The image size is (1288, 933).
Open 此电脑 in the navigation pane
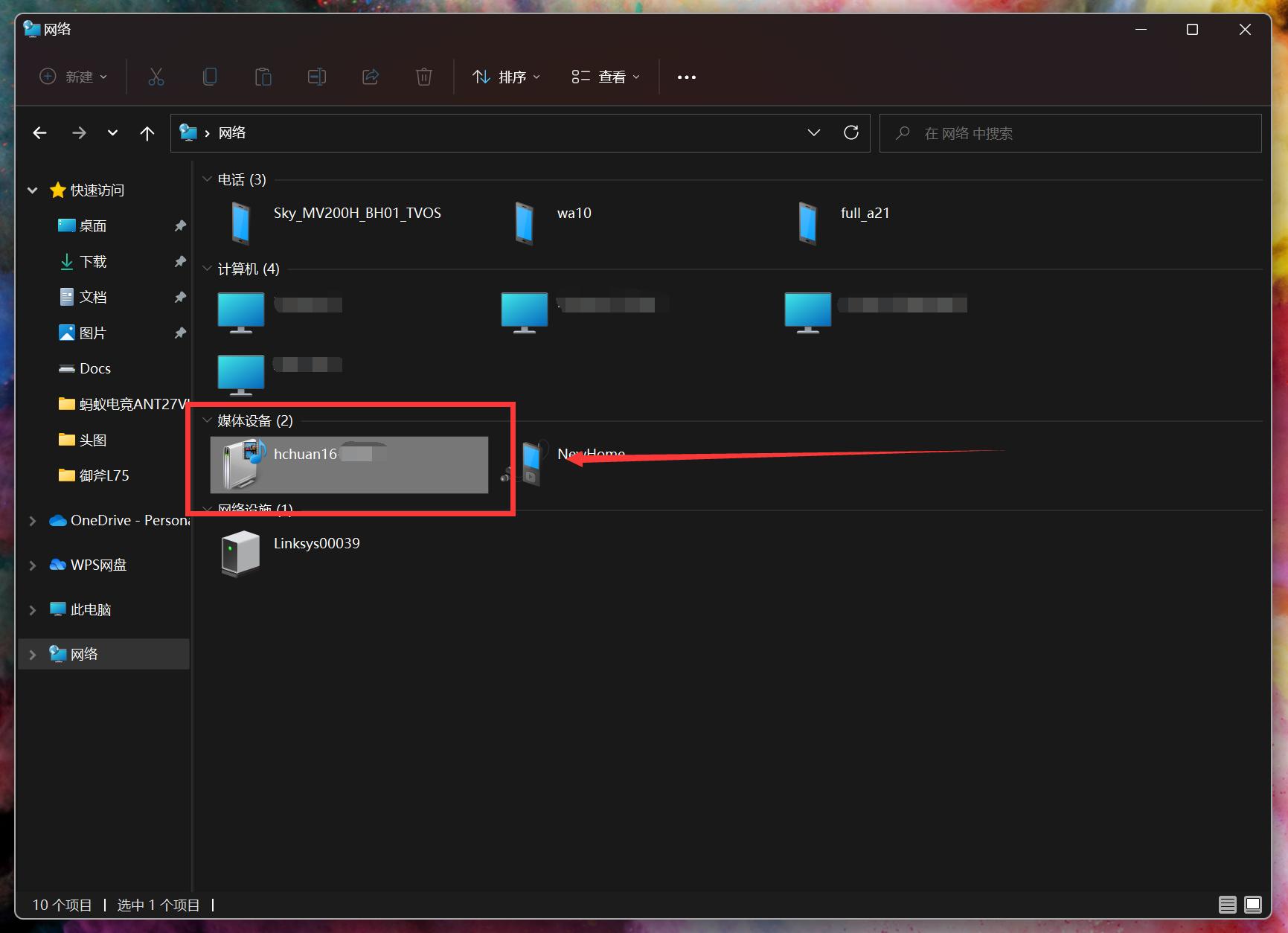pos(90,609)
